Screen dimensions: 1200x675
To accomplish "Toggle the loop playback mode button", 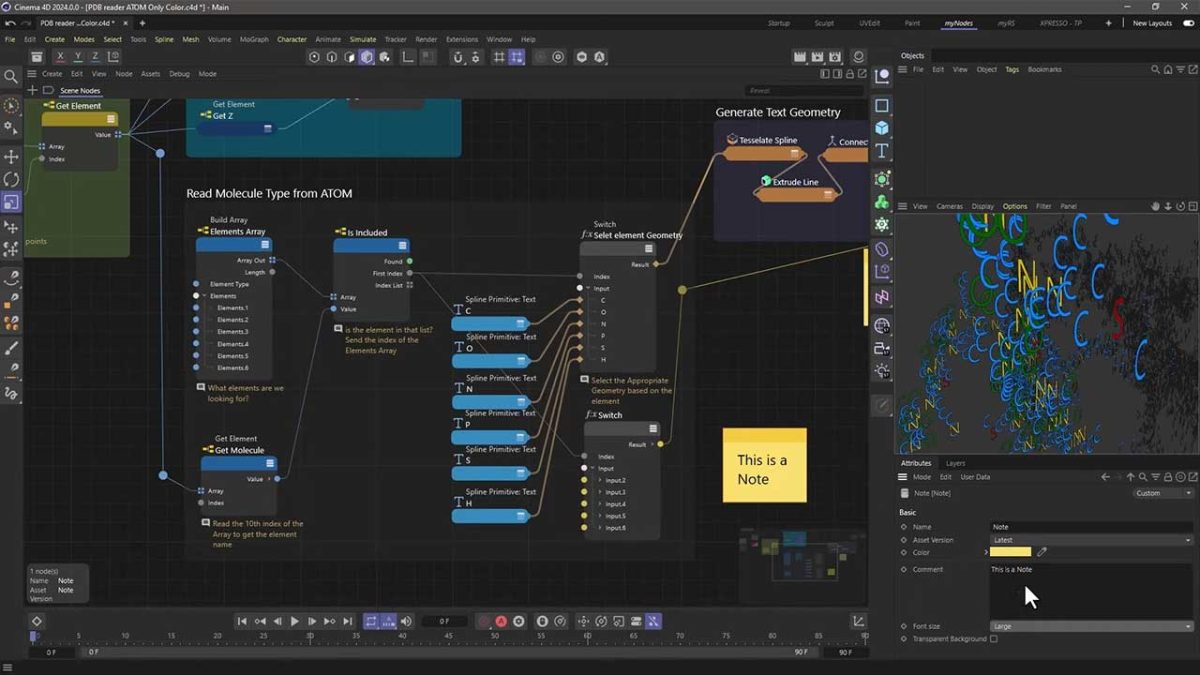I will 372,621.
